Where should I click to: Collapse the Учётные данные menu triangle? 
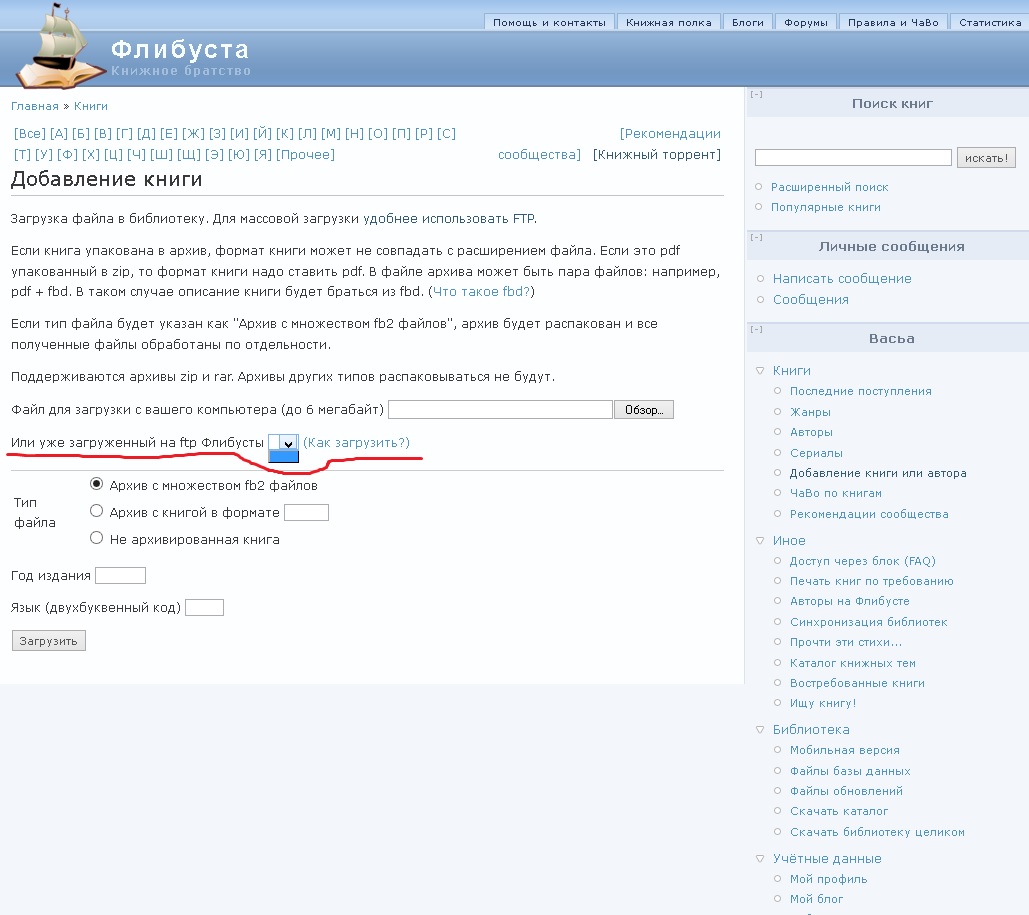click(760, 859)
